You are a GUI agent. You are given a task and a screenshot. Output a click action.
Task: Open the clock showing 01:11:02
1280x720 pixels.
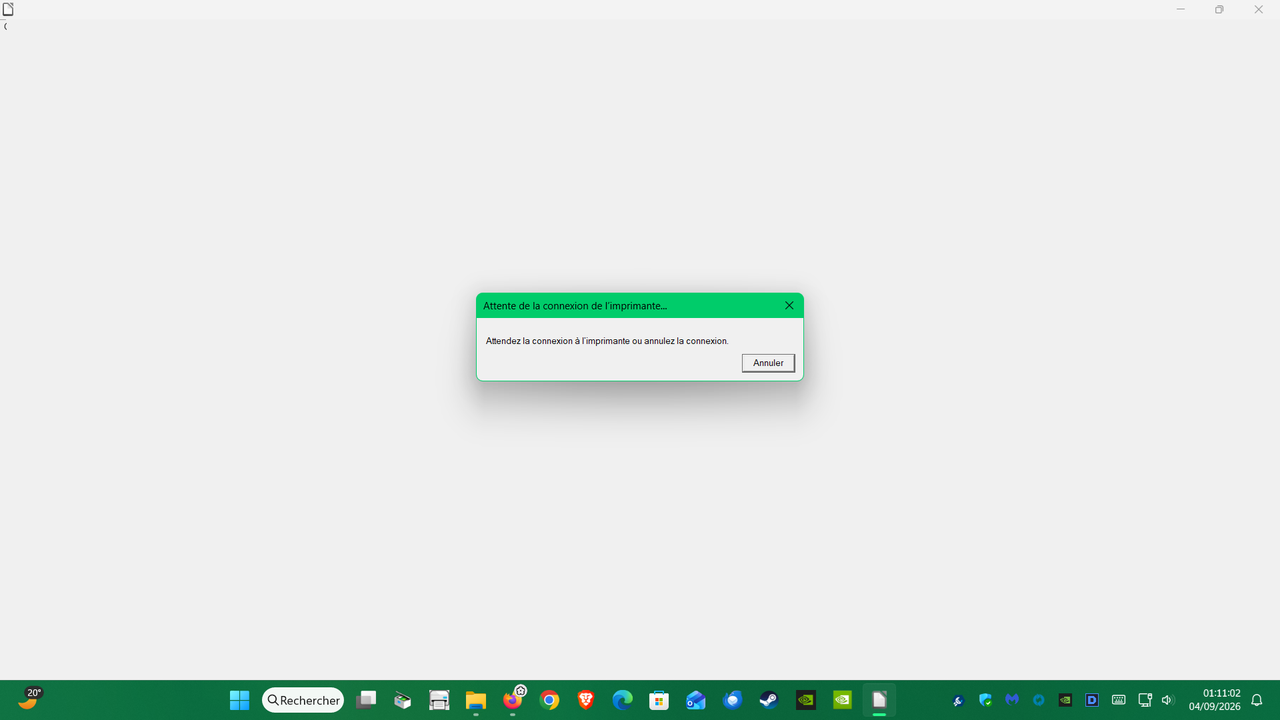(x=1214, y=700)
